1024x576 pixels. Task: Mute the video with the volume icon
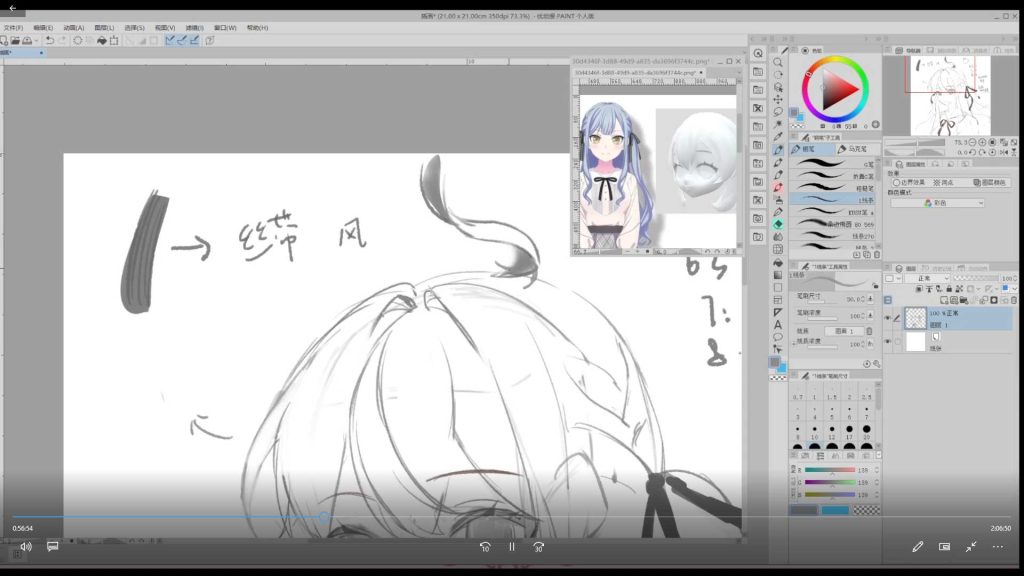(25, 547)
